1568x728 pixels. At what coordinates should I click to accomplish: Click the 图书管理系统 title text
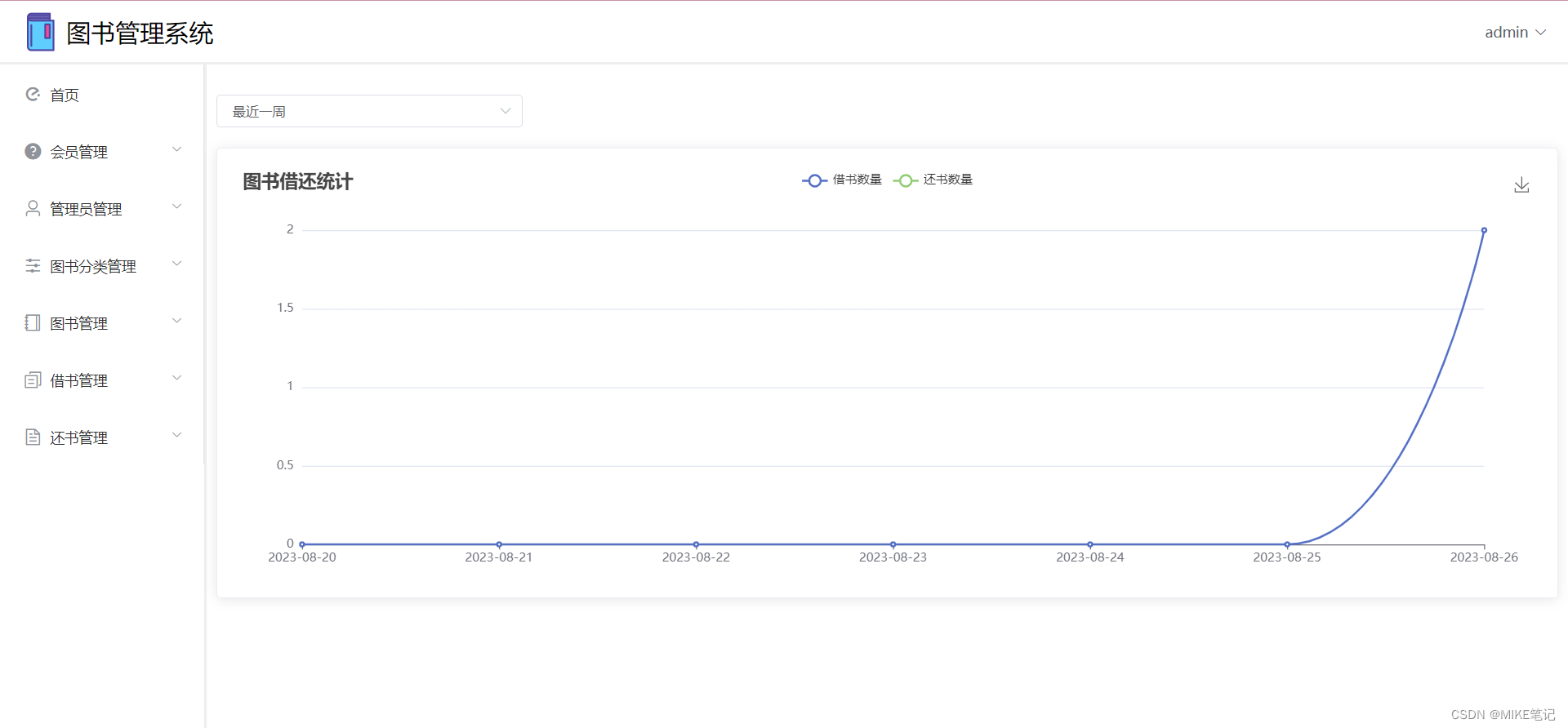tap(140, 33)
